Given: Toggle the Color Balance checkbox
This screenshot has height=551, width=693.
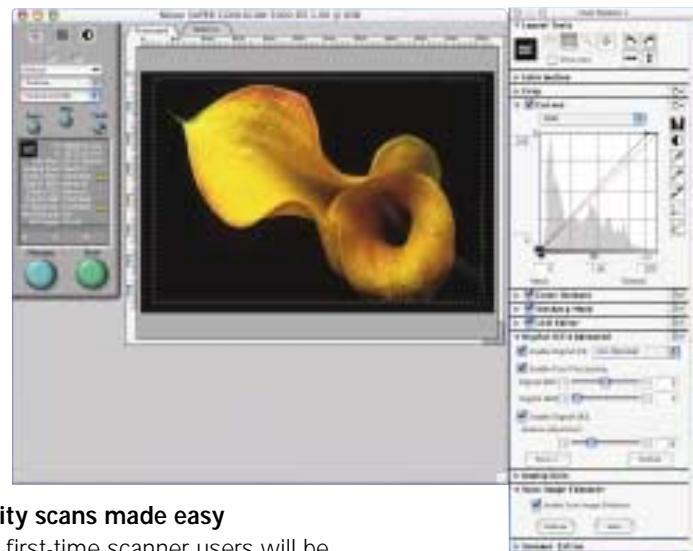Looking at the screenshot, I should coord(529,294).
